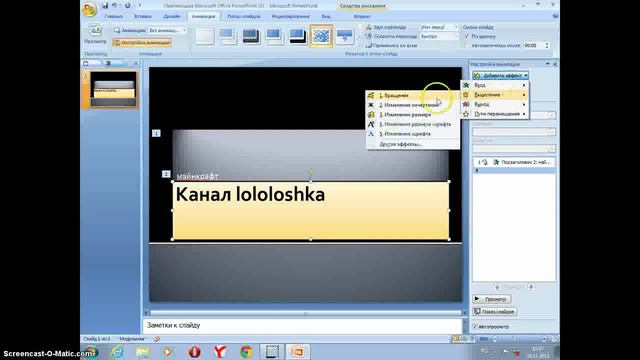Expand the 'Пути перемещения' submenu
The height and width of the screenshot is (360, 640).
click(x=495, y=114)
